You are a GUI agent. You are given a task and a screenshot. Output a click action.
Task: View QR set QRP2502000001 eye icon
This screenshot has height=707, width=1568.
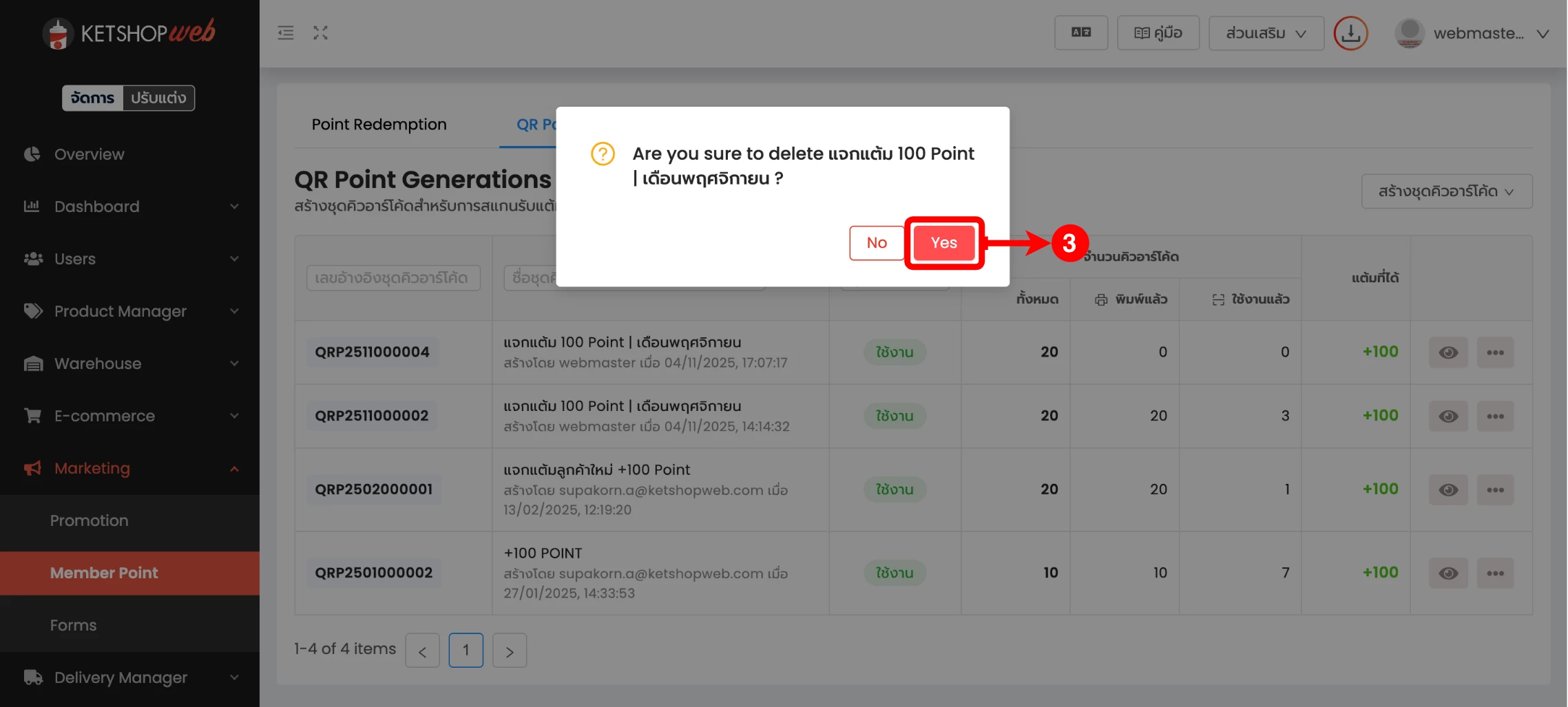coord(1448,489)
